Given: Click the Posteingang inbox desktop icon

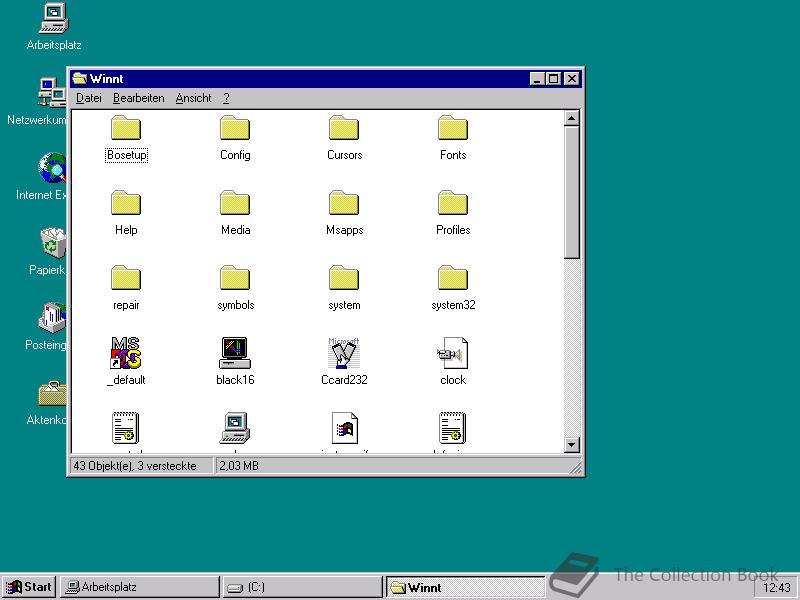Looking at the screenshot, I should 52,317.
